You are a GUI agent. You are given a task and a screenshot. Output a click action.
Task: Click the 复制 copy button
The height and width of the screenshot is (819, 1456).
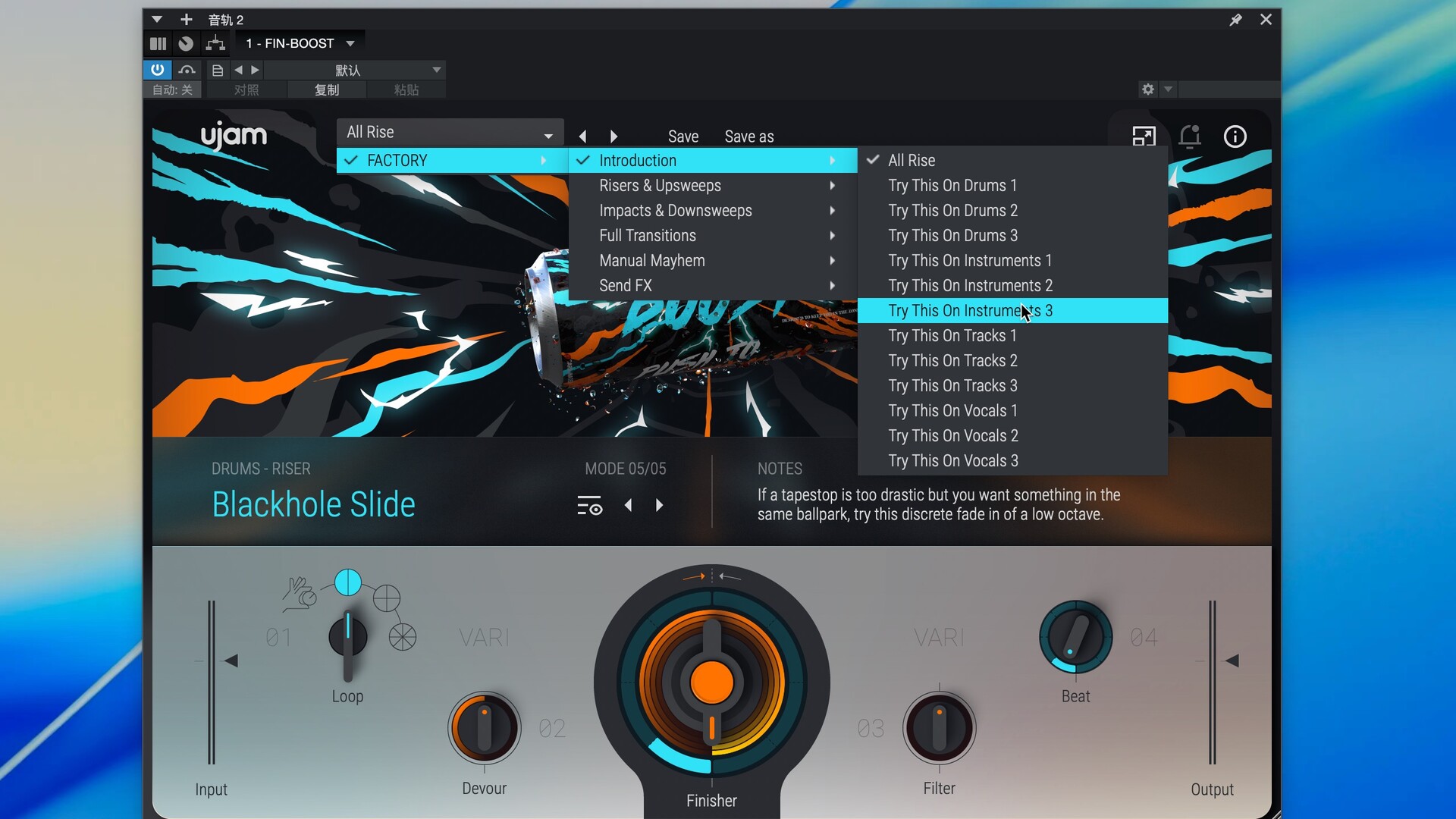point(327,89)
